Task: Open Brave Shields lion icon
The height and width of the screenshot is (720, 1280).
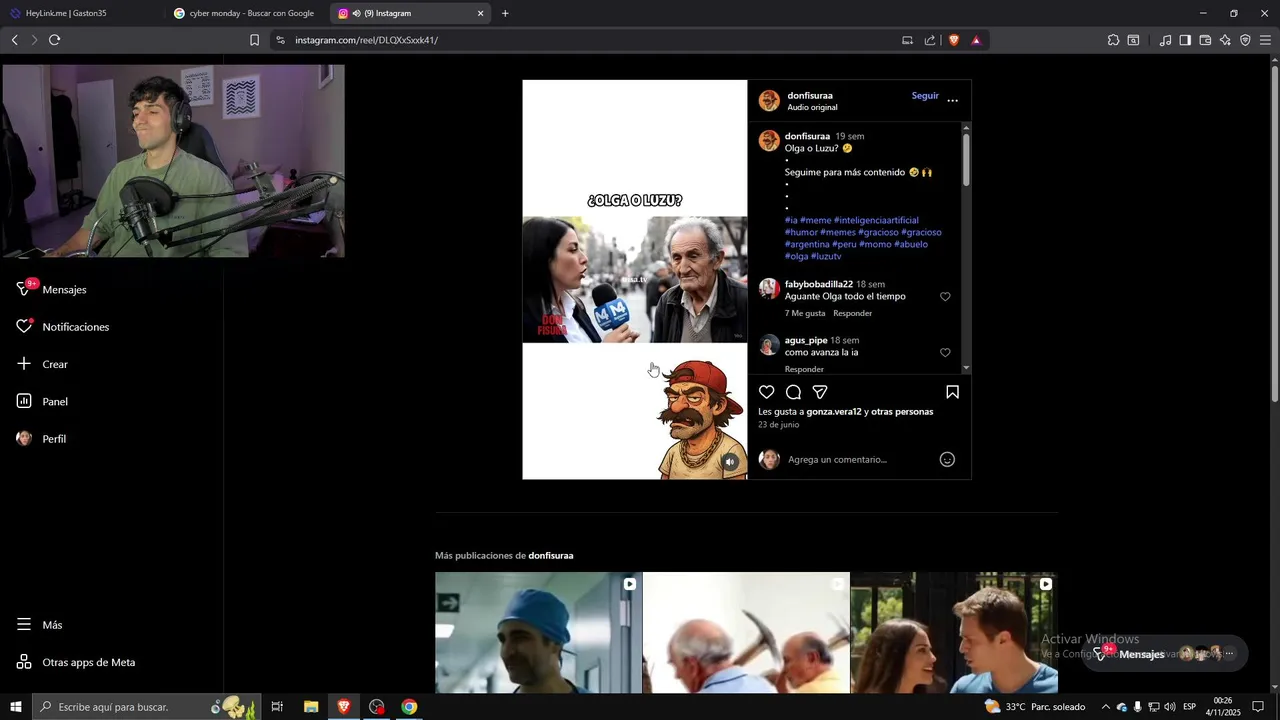Action: tap(953, 40)
